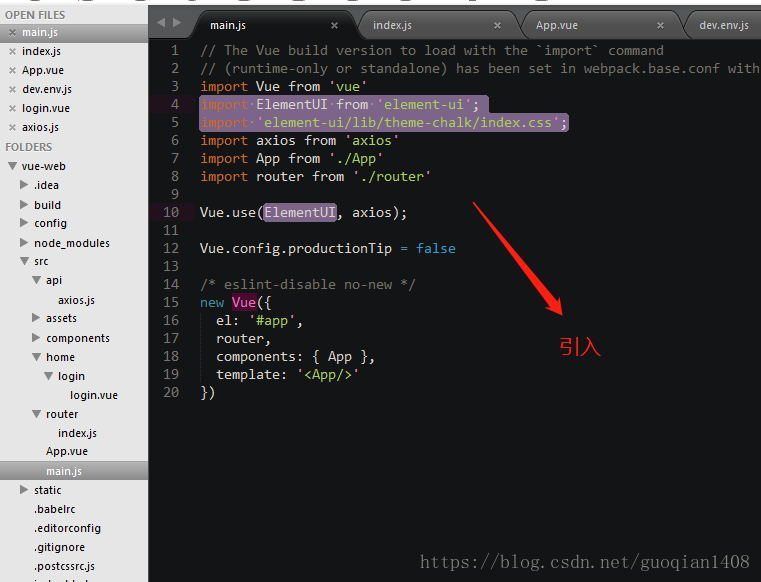
Task: Close the index.js editor tab
Action: [x=497, y=25]
